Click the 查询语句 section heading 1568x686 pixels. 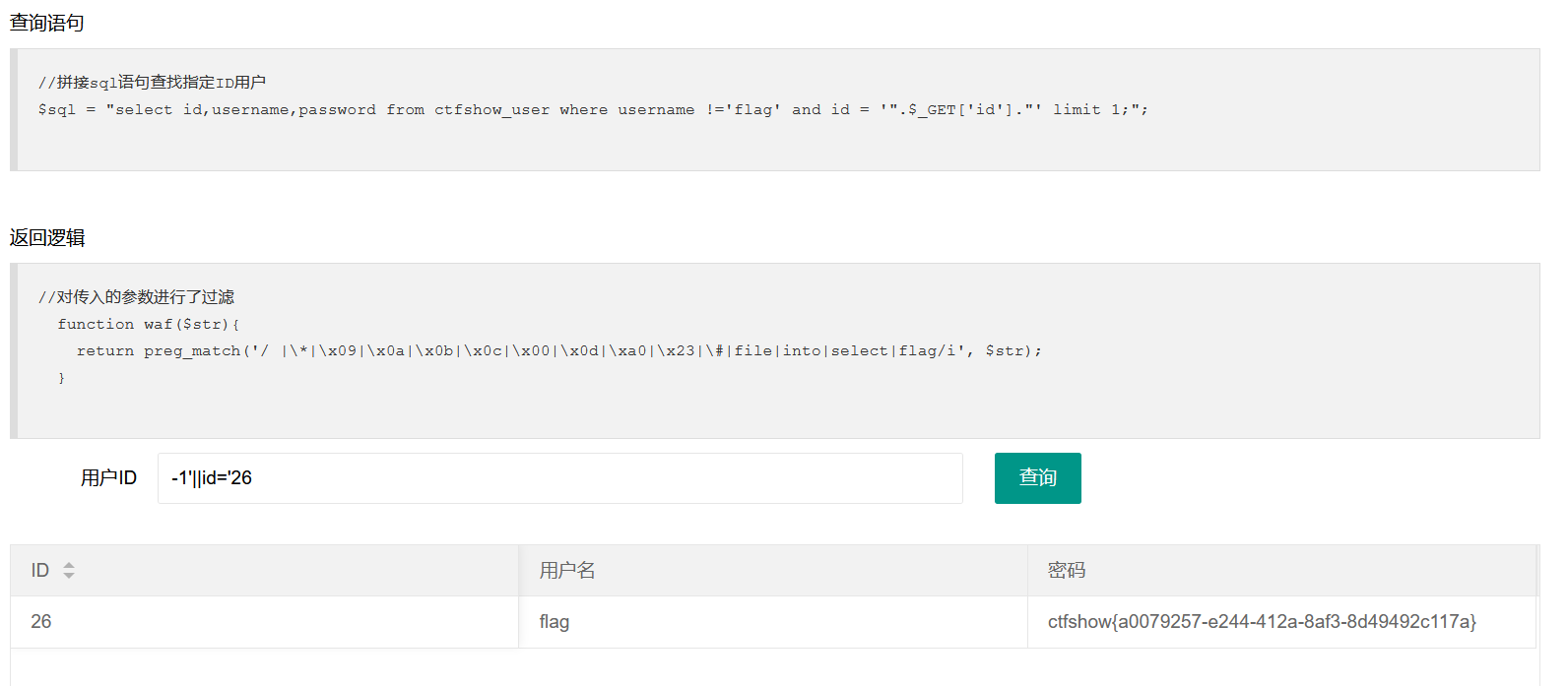pos(47,23)
